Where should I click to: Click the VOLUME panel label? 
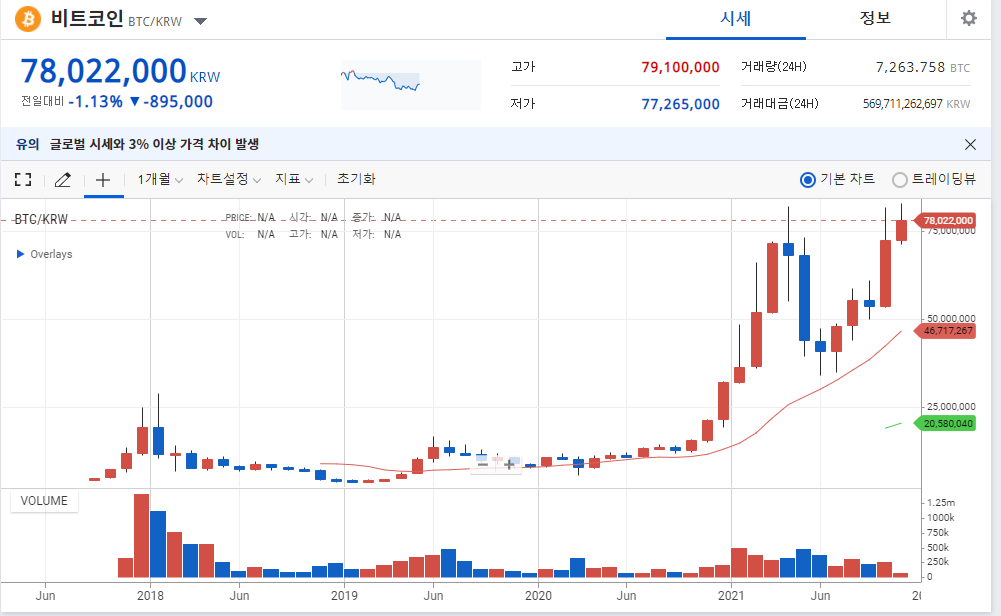click(x=44, y=501)
